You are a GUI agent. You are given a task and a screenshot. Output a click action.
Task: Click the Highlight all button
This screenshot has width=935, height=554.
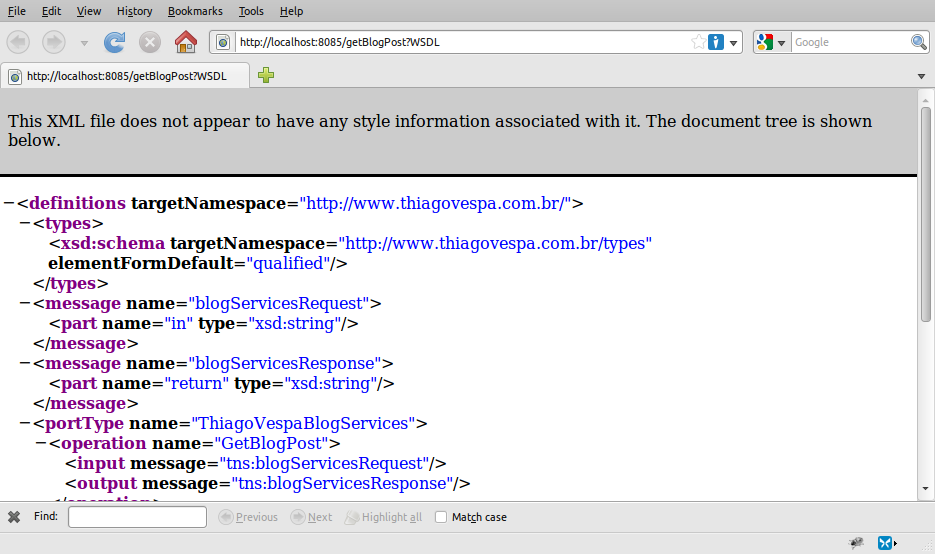point(383,517)
